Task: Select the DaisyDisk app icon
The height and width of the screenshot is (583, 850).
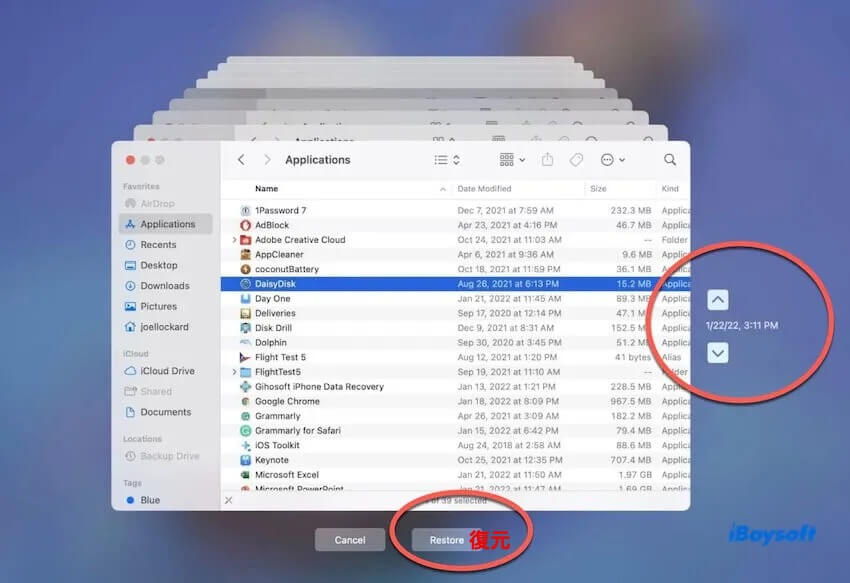Action: [x=246, y=284]
